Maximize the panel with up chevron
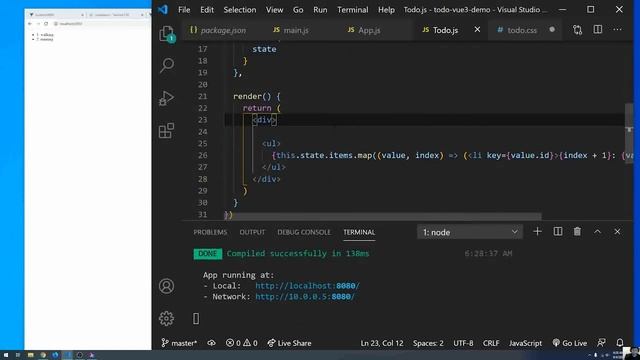Image resolution: width=640 pixels, height=360 pixels. (598, 232)
